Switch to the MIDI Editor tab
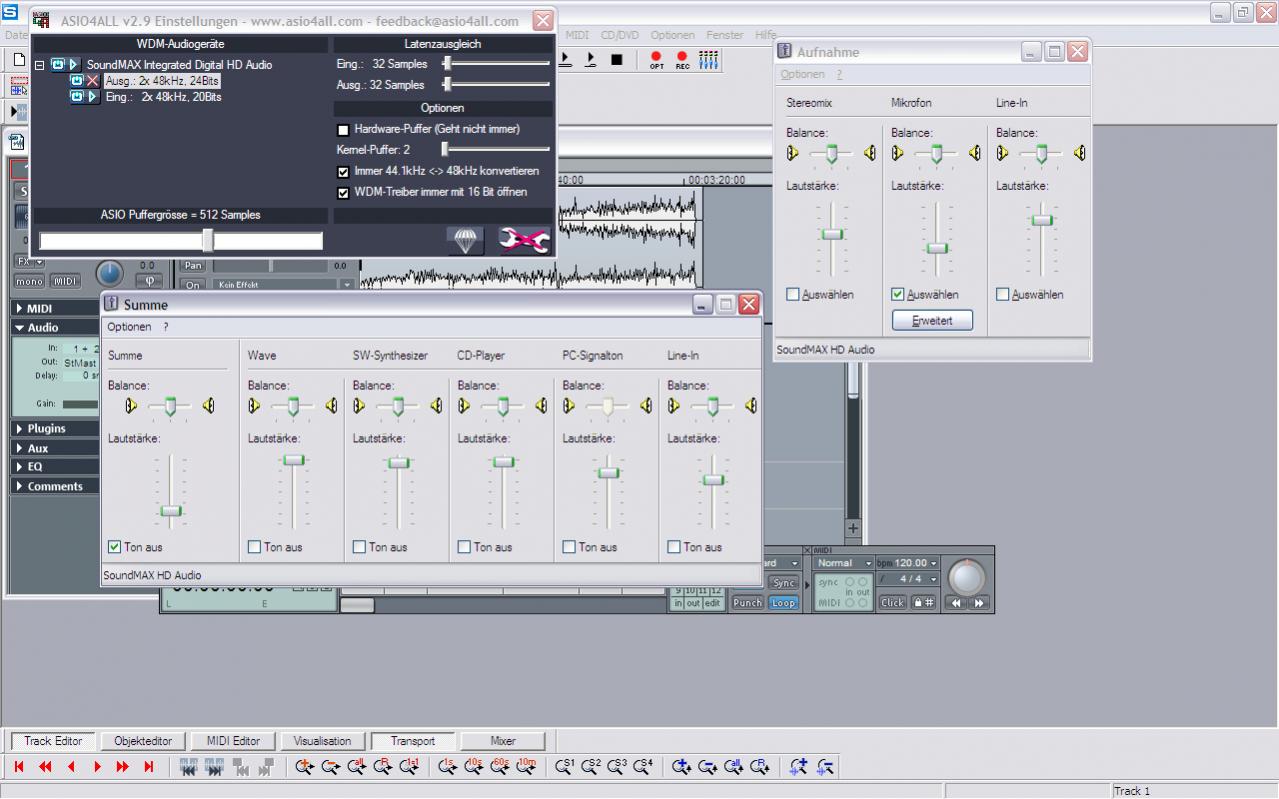 click(233, 741)
